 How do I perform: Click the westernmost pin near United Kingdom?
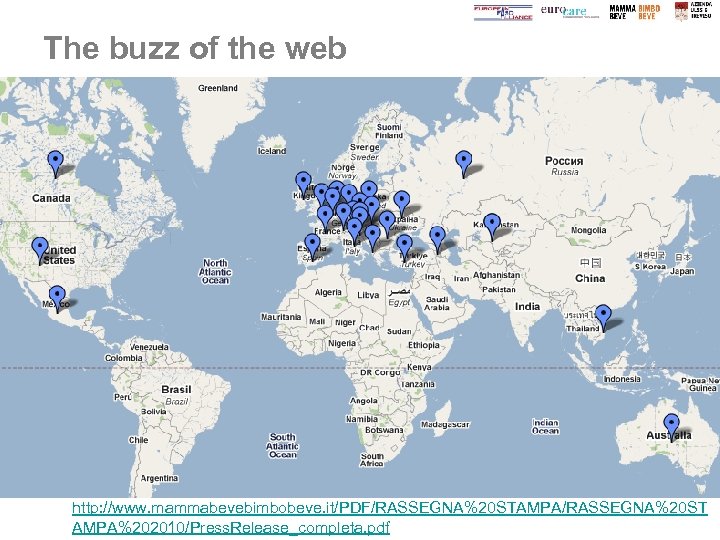pyautogui.click(x=303, y=185)
